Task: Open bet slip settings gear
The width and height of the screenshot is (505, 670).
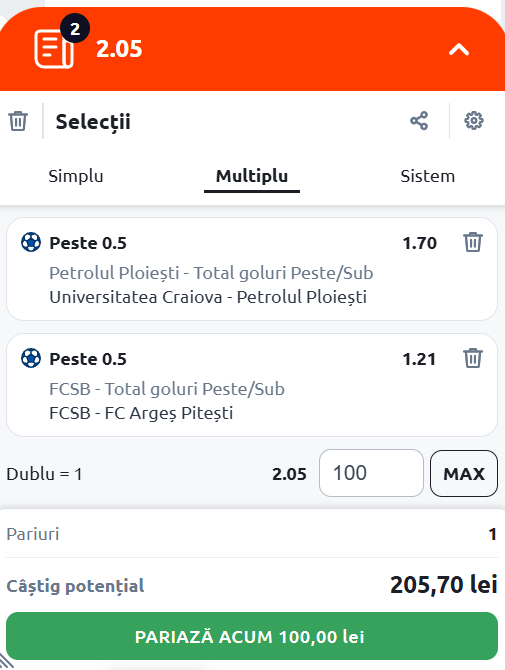Action: [474, 121]
